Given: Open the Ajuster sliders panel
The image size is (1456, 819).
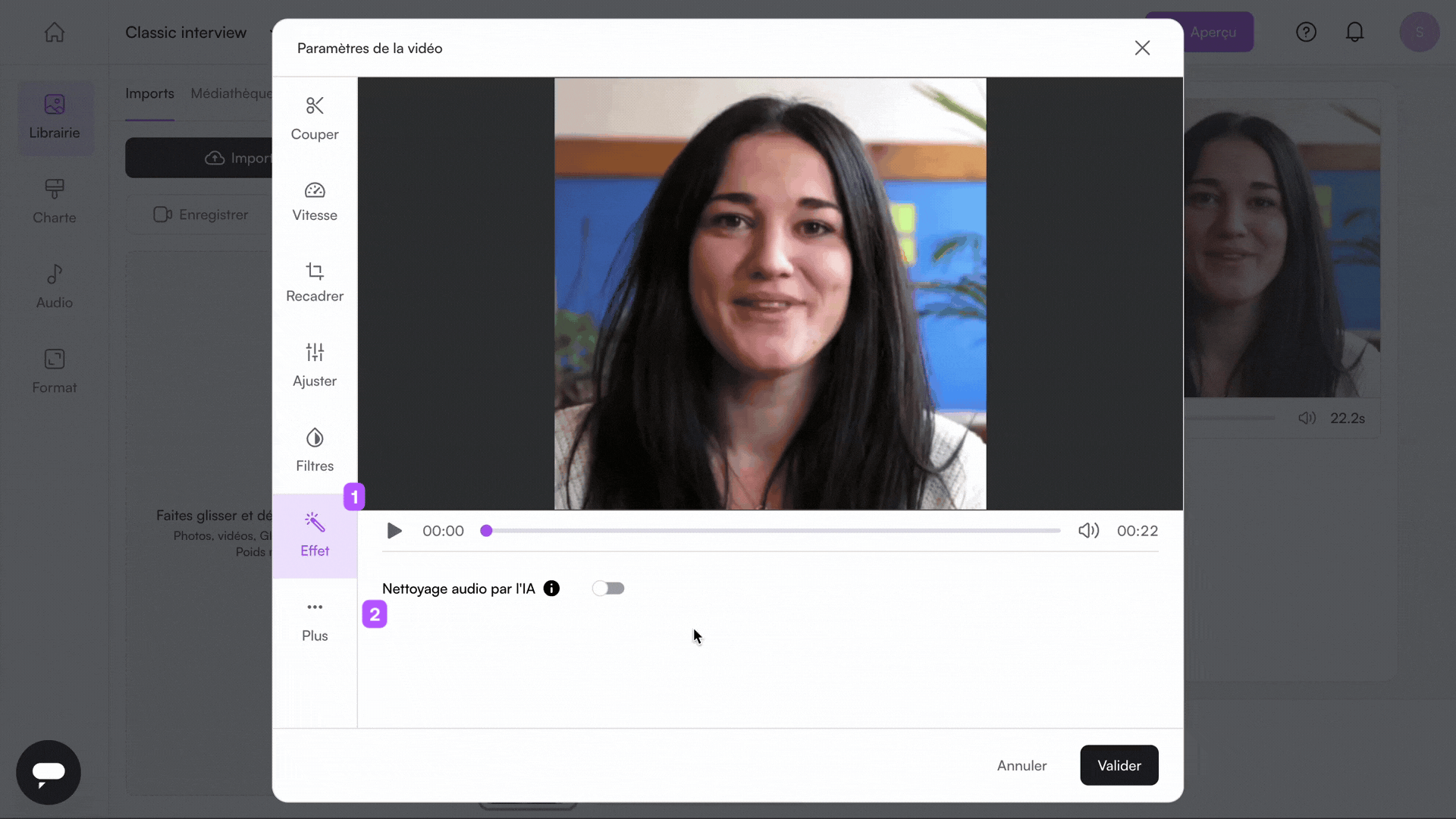Looking at the screenshot, I should tap(315, 366).
